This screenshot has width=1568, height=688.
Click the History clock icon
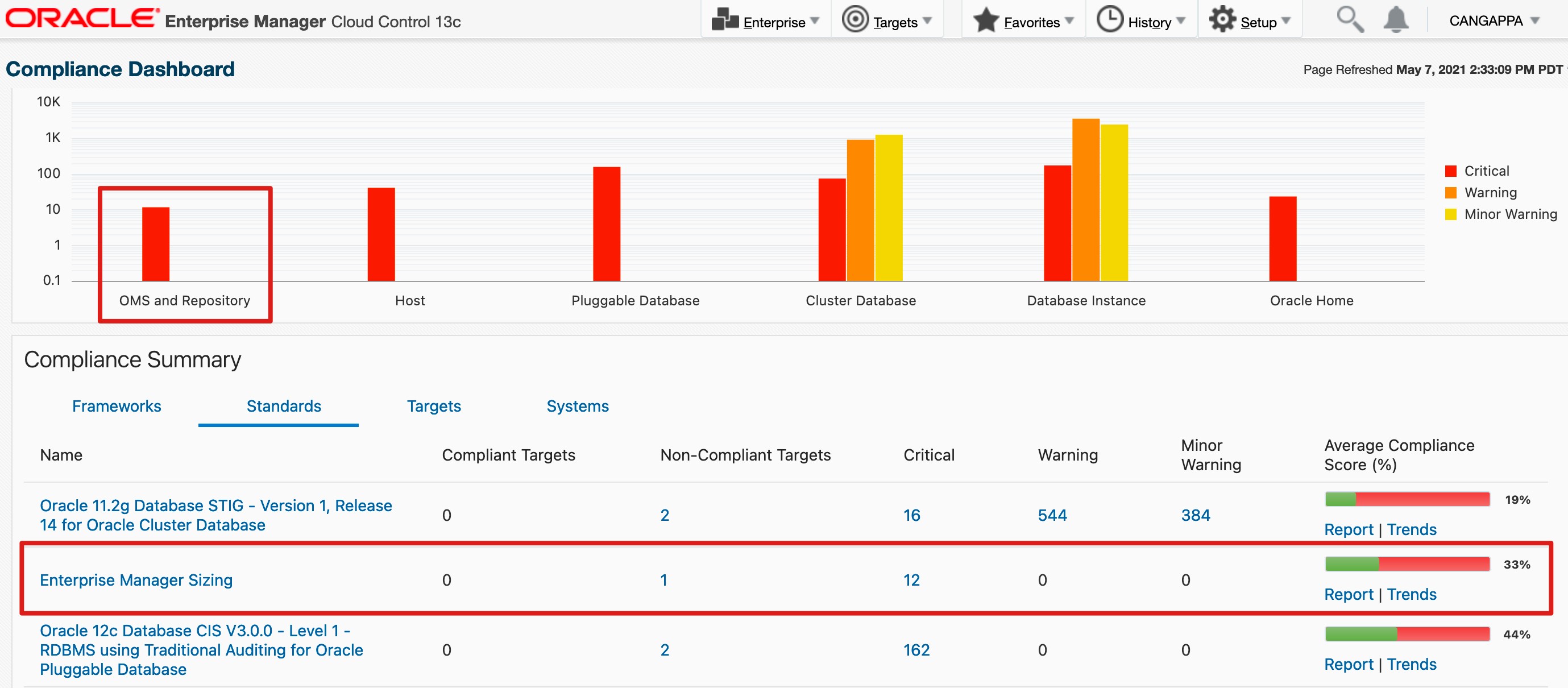point(1110,19)
